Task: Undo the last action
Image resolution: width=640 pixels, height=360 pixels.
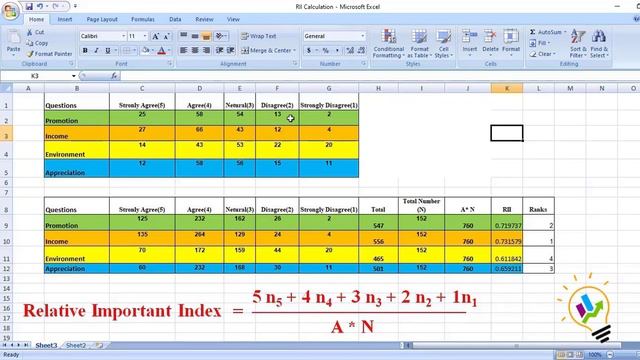Action: pyautogui.click(x=40, y=6)
